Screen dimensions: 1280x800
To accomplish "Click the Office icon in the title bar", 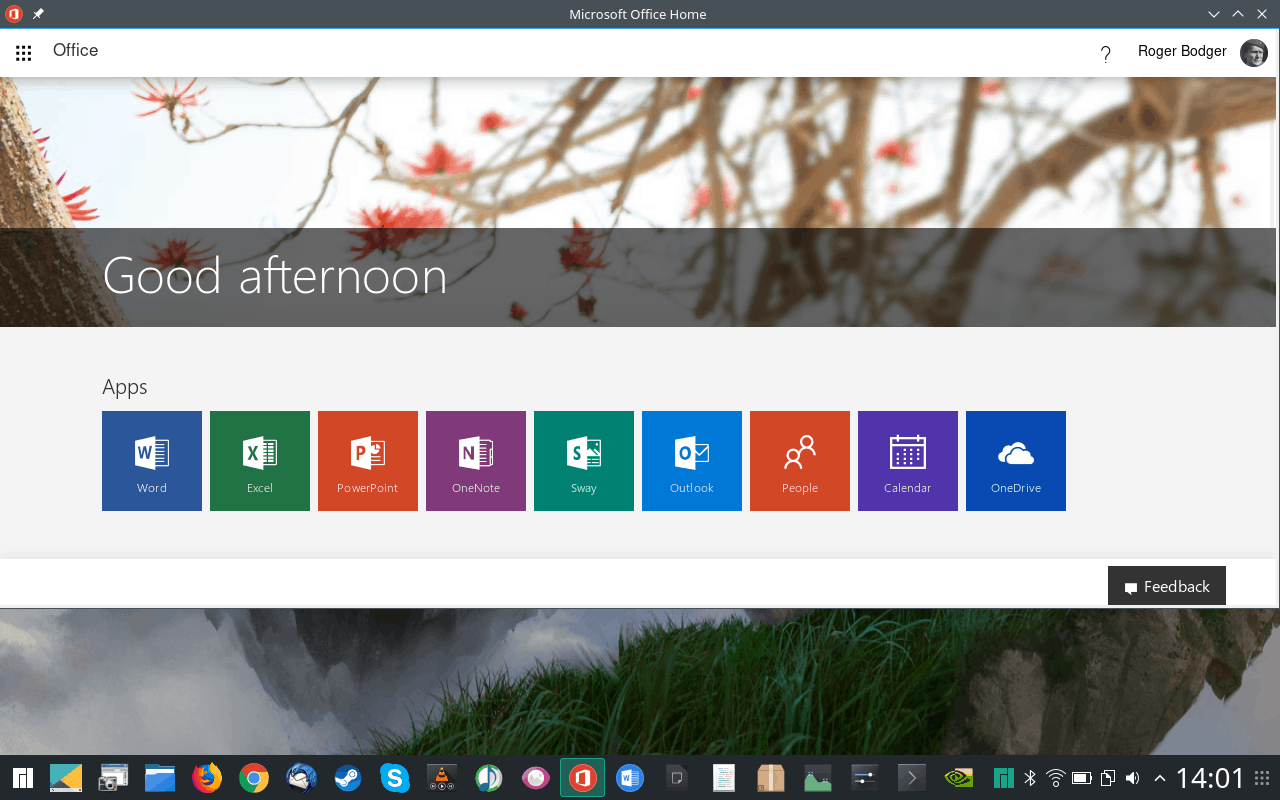I will (x=14, y=14).
